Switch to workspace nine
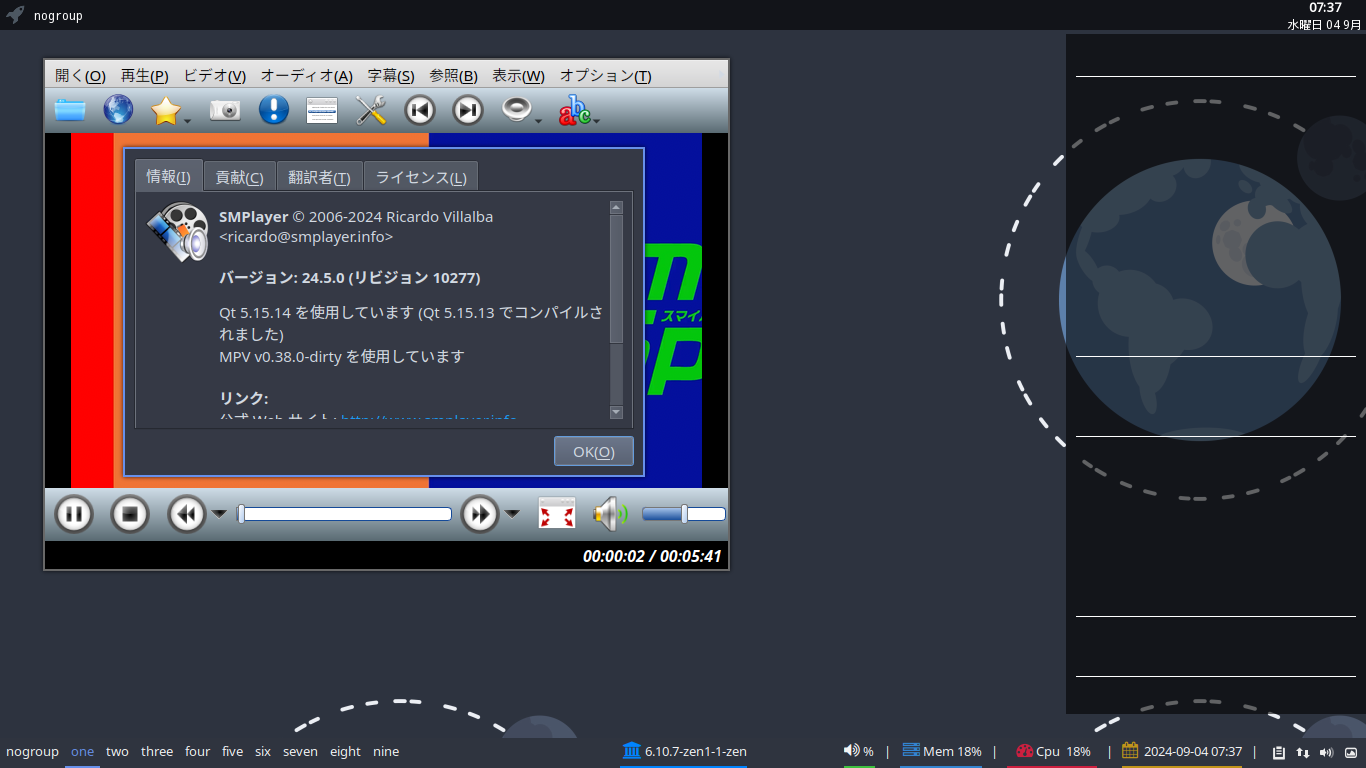 tap(386, 751)
